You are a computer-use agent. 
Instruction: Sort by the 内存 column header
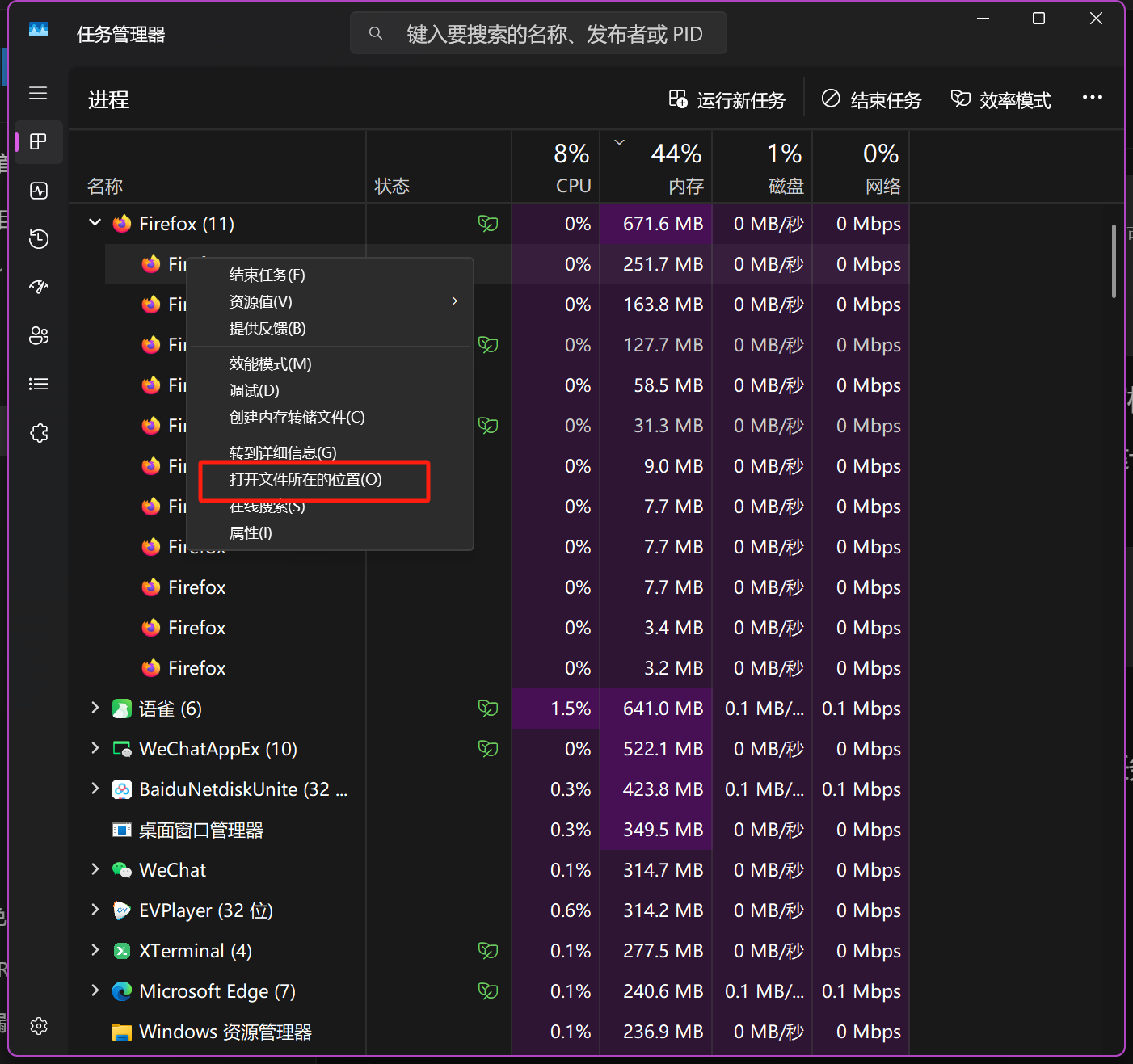[x=656, y=167]
